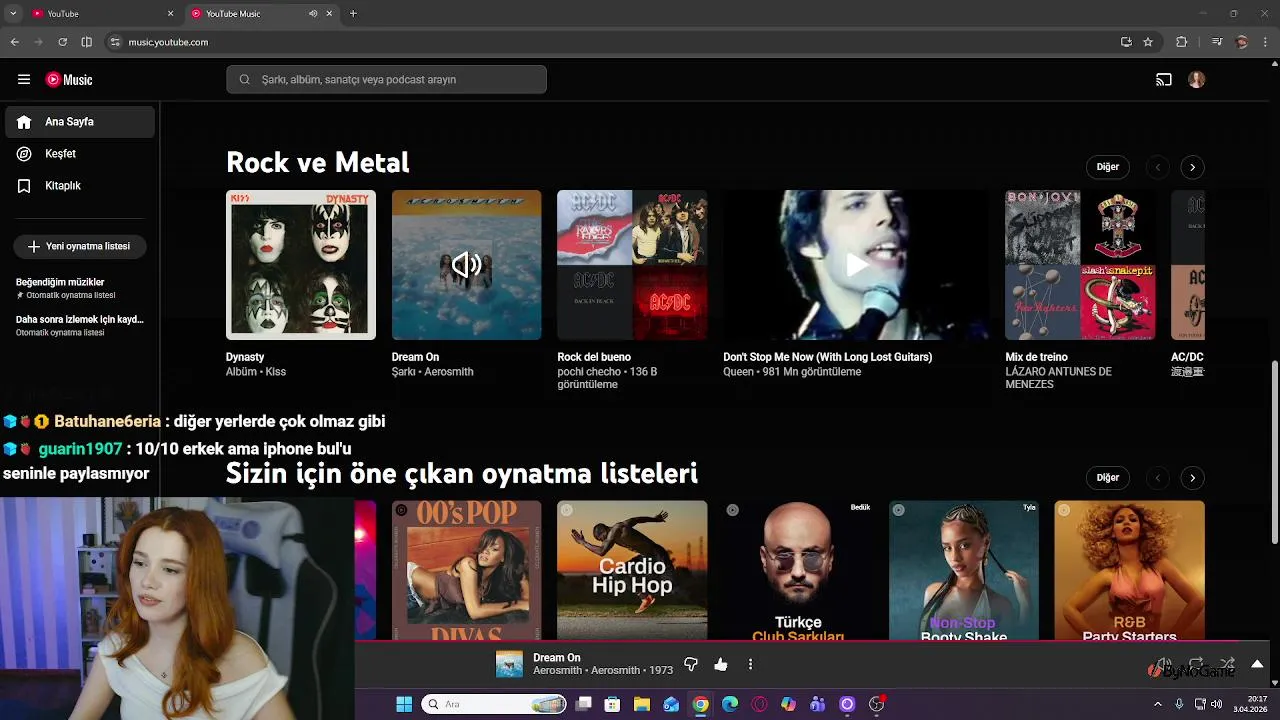Click Diğer next to featured playlists
This screenshot has width=1280, height=720.
click(1107, 478)
